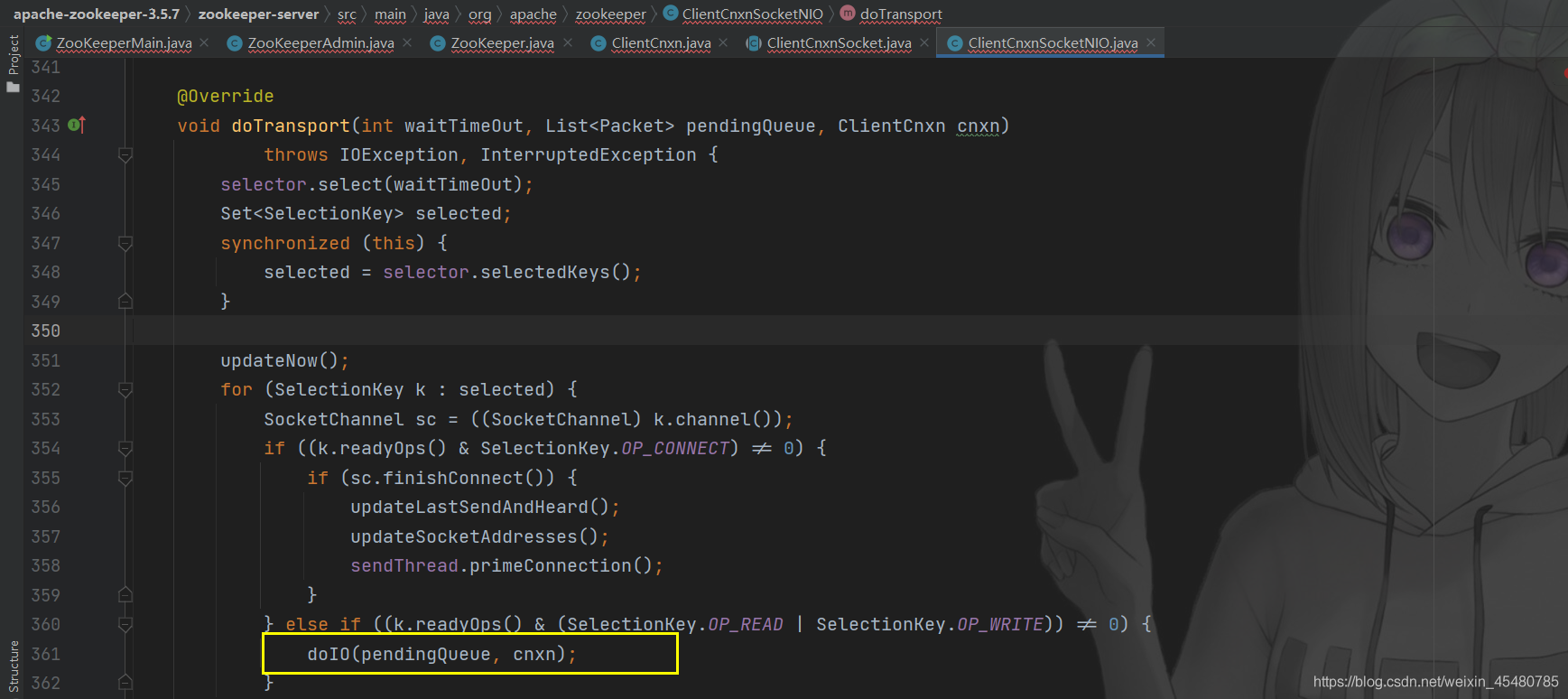
Task: Close the ZooKeeperMain.java tab
Action: click(x=205, y=42)
